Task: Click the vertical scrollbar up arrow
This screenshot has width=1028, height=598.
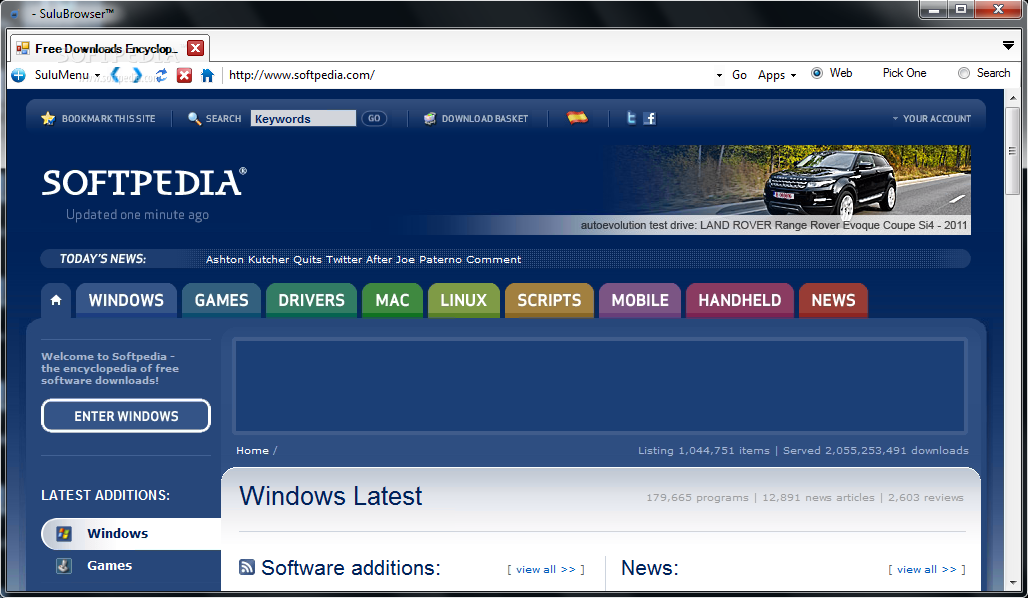Action: point(1012,98)
